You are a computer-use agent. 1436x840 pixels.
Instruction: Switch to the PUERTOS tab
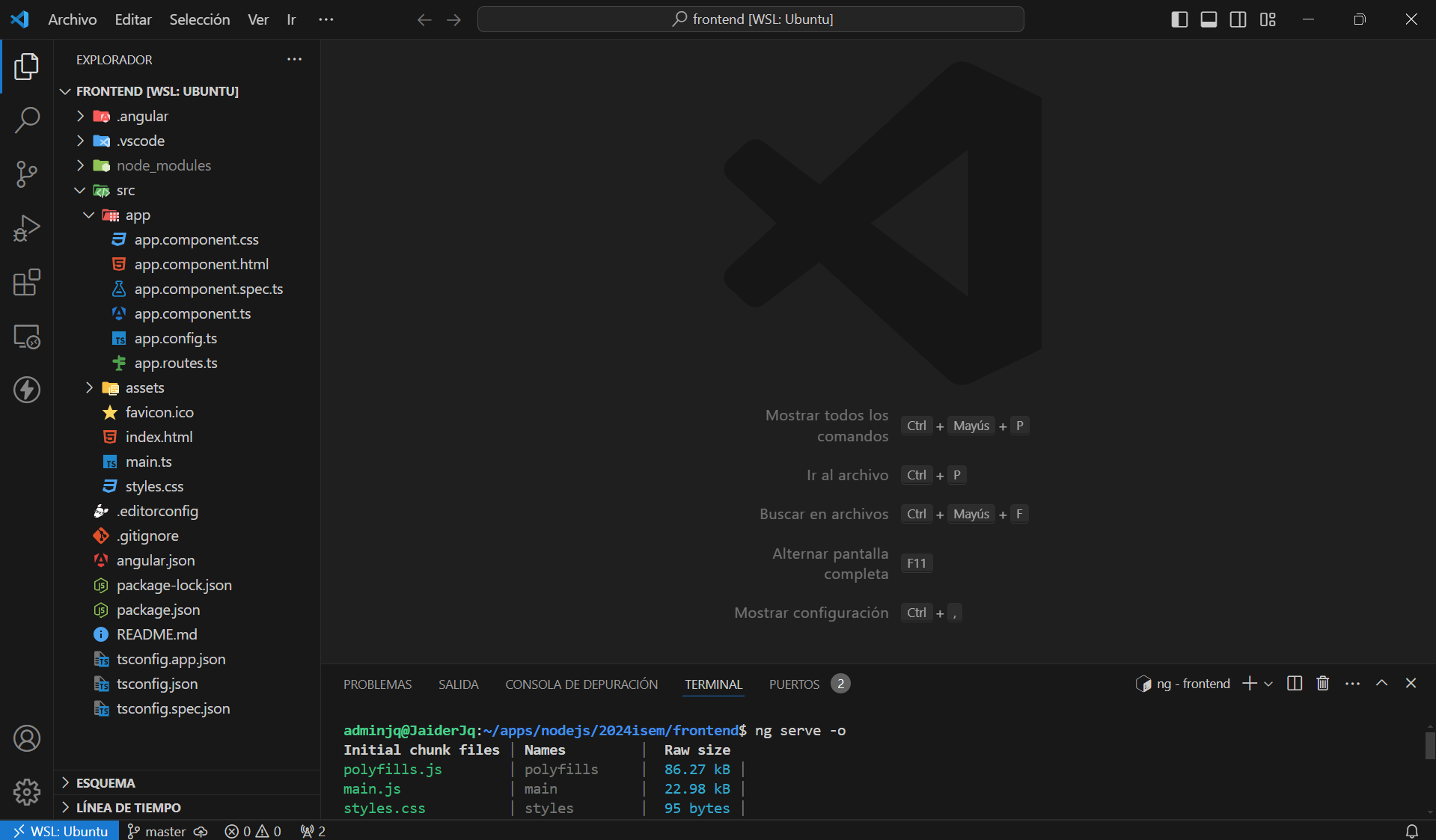point(808,684)
